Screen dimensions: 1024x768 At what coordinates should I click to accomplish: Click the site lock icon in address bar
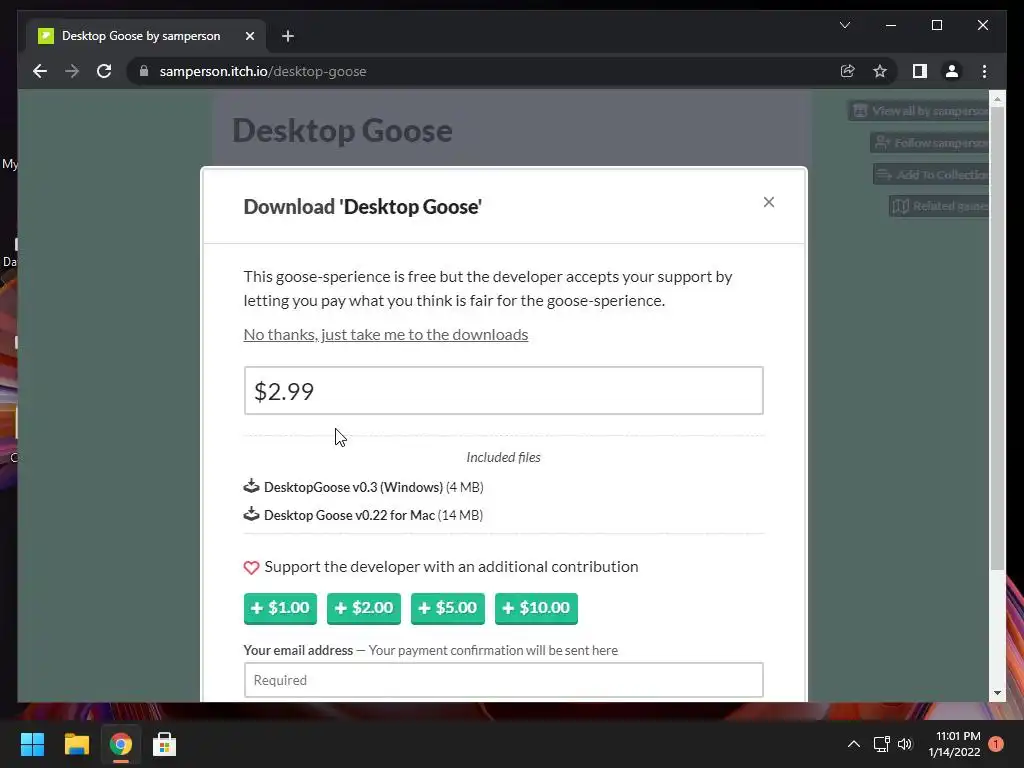tap(144, 71)
